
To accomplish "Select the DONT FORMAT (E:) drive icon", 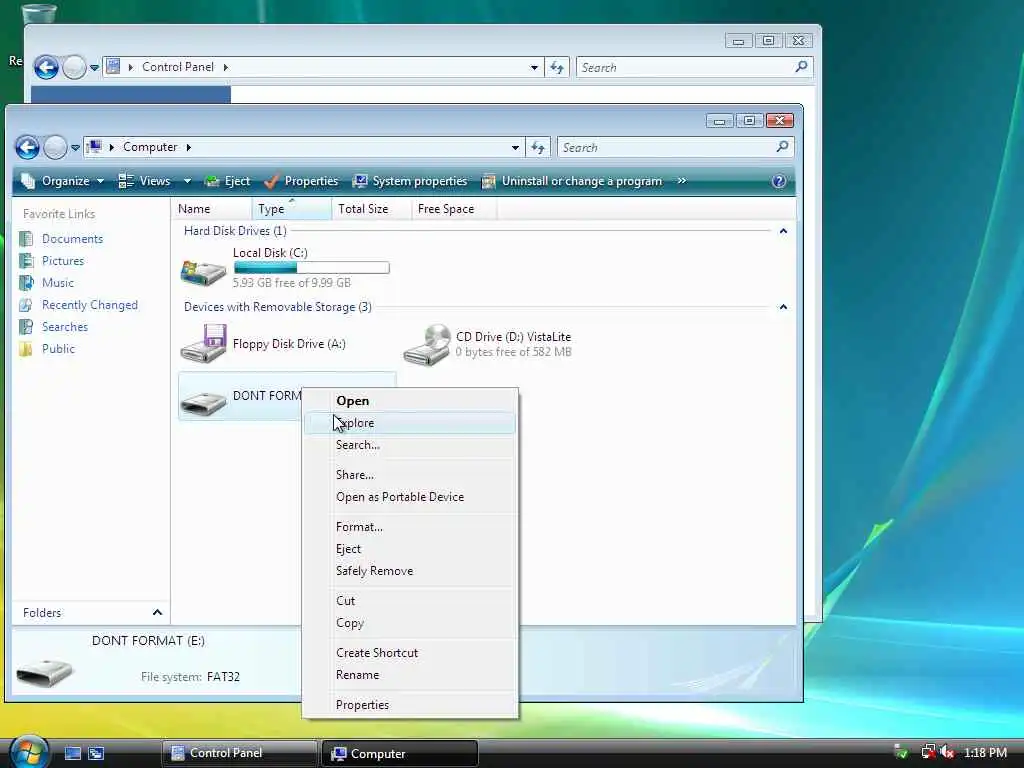I will [x=203, y=402].
